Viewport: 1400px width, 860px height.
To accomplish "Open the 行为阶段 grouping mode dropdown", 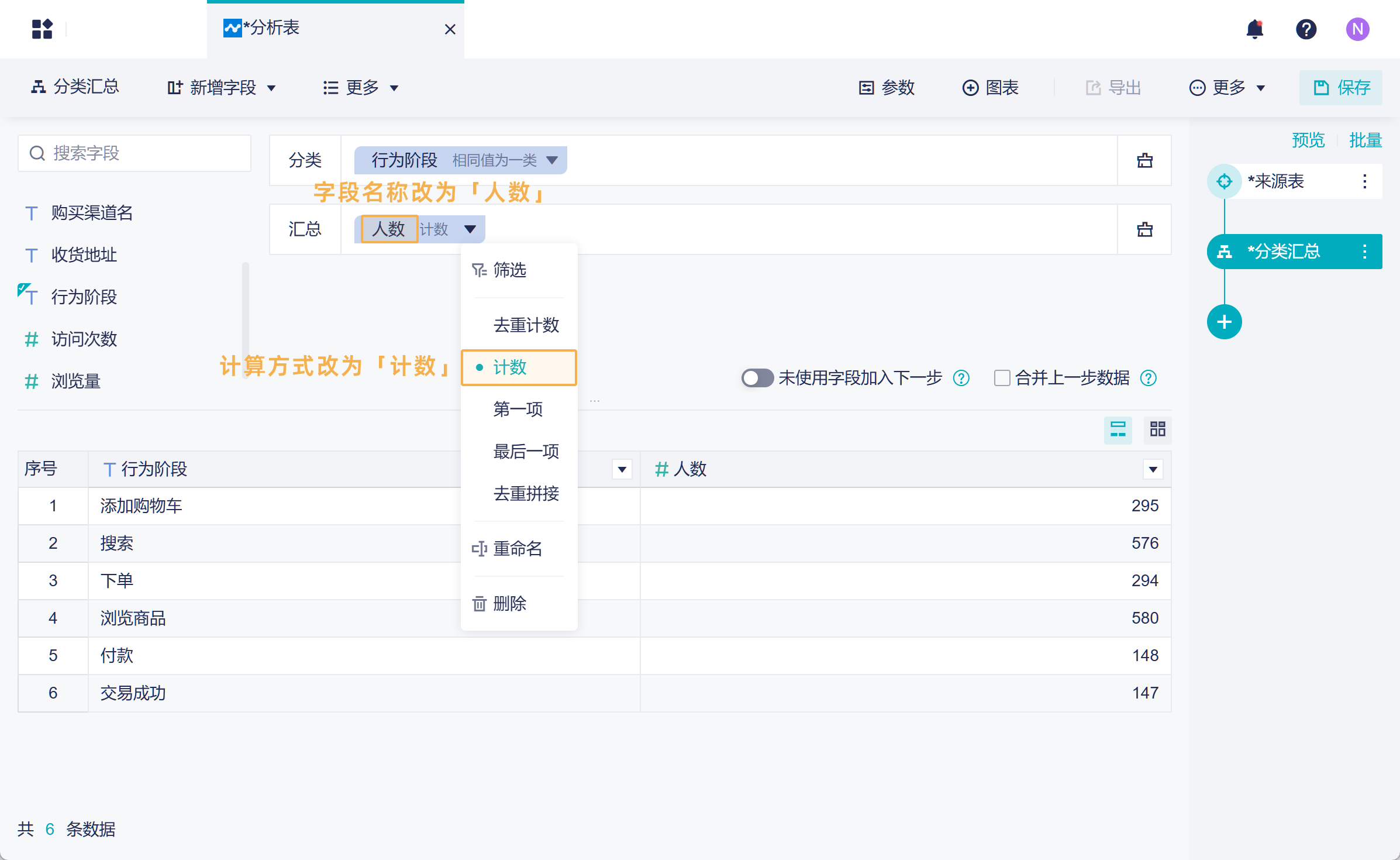I will [x=551, y=160].
